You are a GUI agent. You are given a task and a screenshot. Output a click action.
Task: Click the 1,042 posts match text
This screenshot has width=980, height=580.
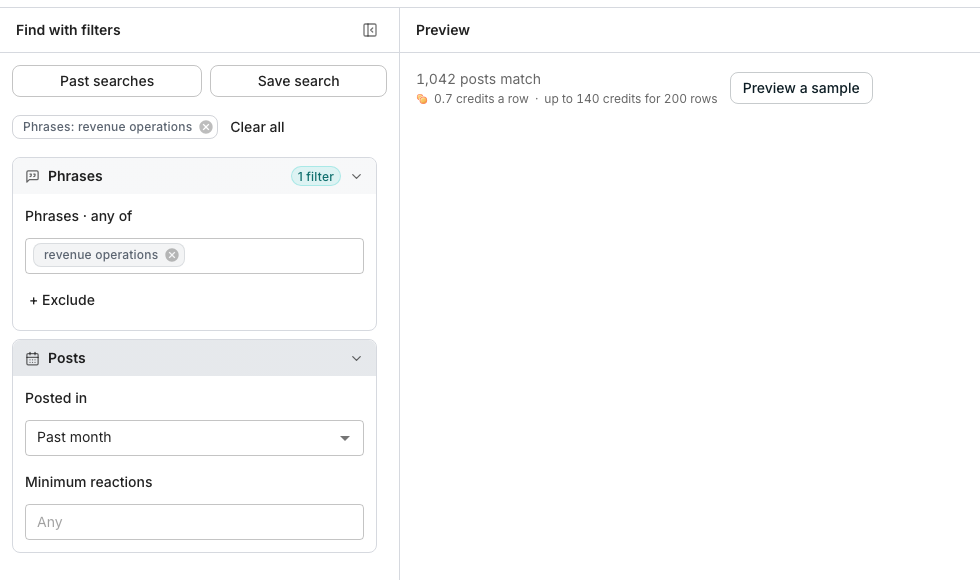click(479, 79)
